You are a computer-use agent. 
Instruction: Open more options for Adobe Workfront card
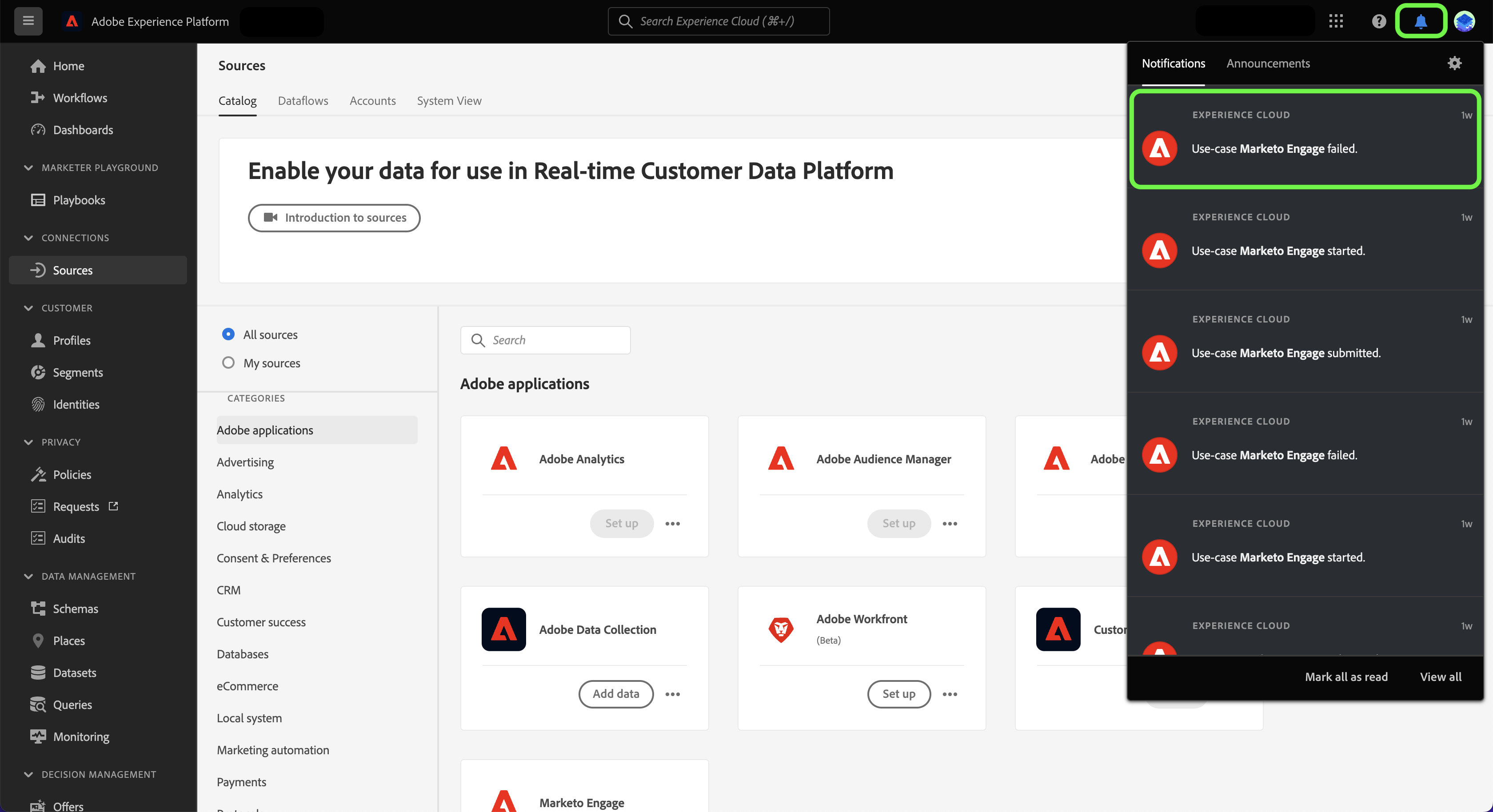coord(950,694)
